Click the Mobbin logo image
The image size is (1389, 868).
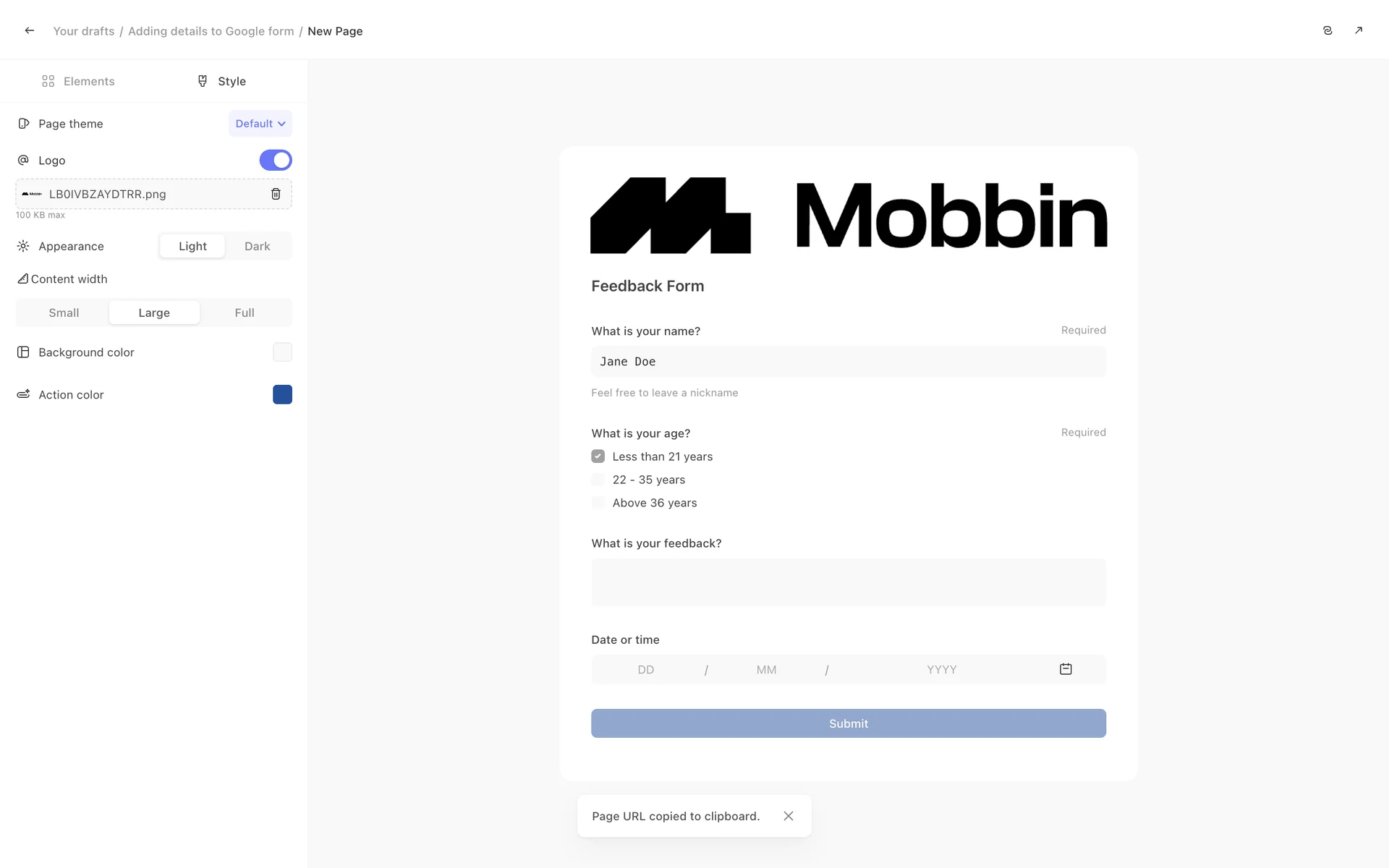click(849, 216)
